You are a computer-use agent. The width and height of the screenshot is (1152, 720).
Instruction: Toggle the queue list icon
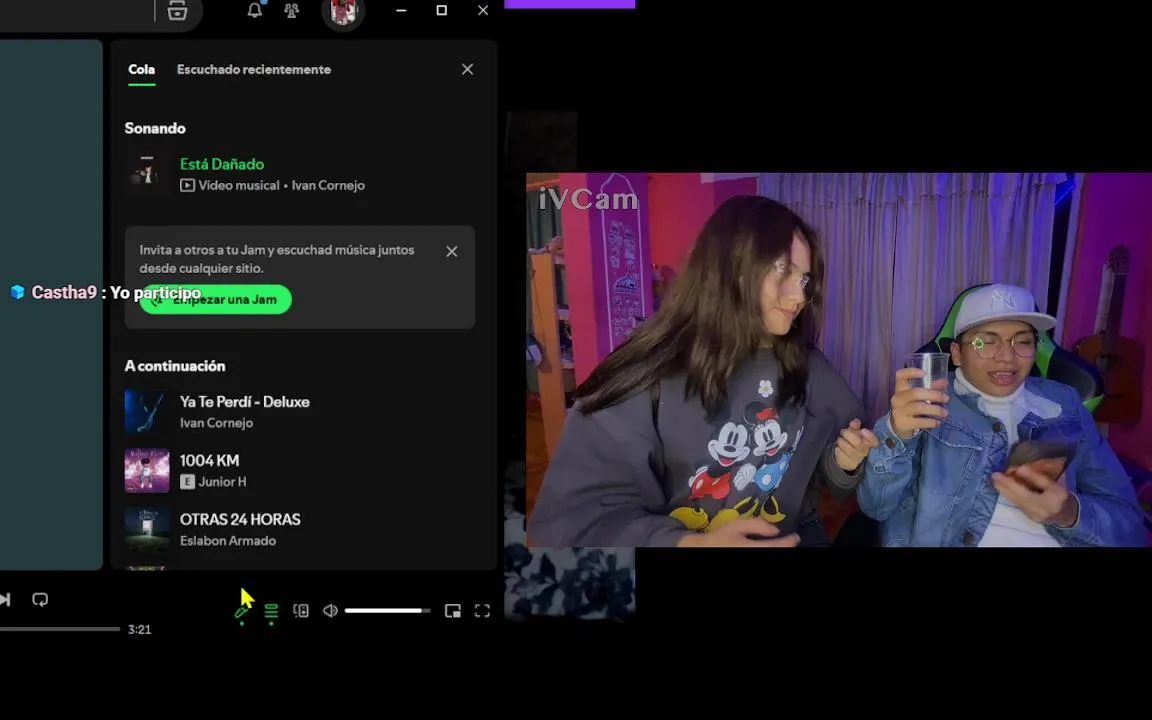(x=271, y=611)
